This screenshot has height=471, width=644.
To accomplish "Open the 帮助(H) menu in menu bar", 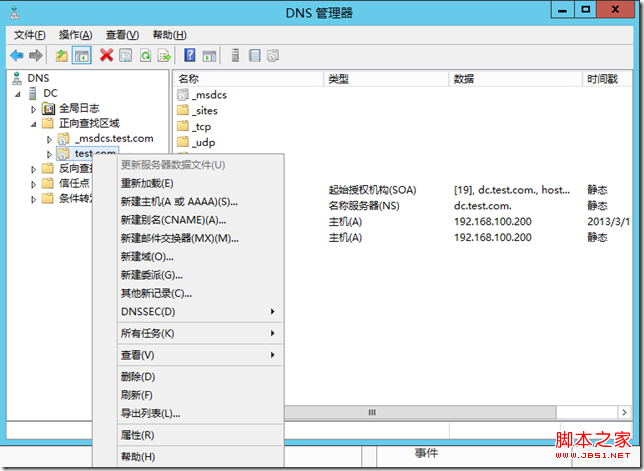I will (x=170, y=35).
